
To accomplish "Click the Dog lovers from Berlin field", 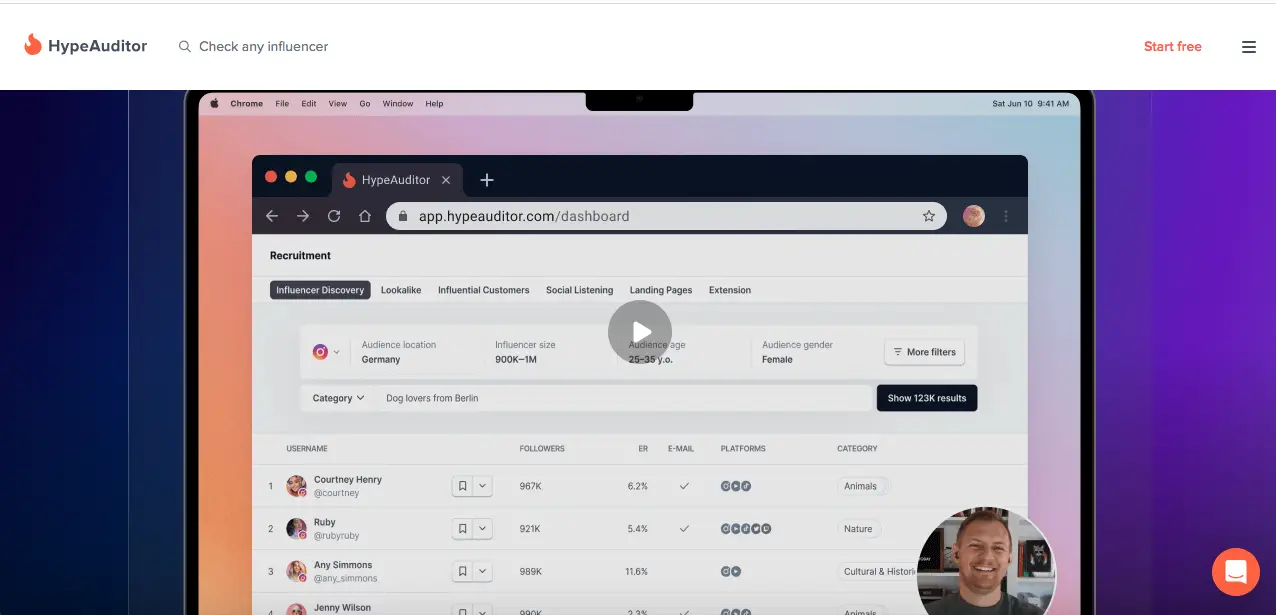I will click(x=624, y=398).
